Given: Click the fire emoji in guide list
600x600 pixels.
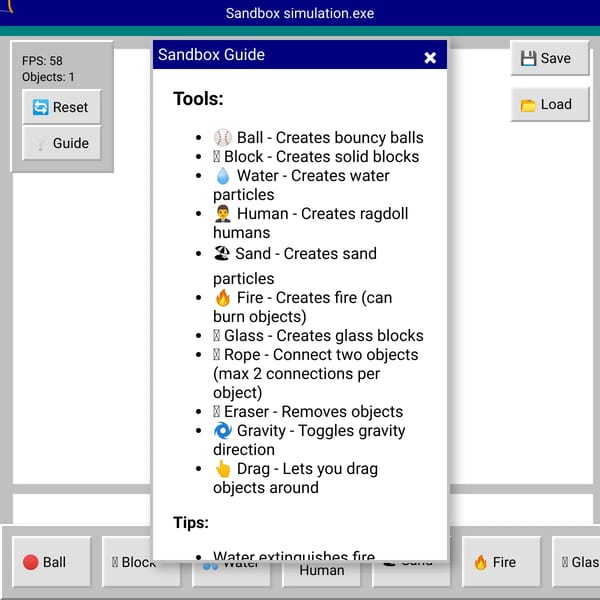Looking at the screenshot, I should click(223, 298).
